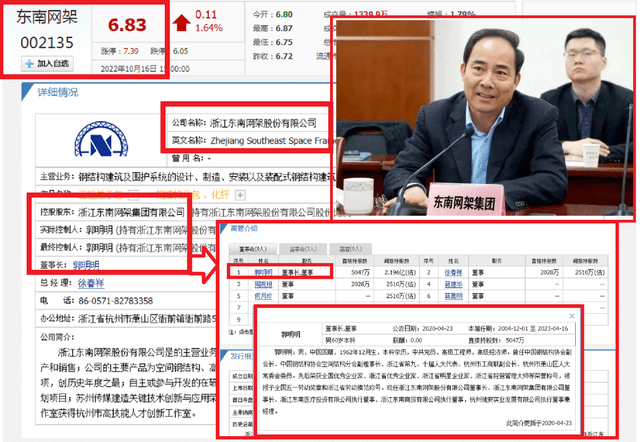The image size is (640, 442).
Task: Click the stock name 东南网架
Action: point(47,17)
